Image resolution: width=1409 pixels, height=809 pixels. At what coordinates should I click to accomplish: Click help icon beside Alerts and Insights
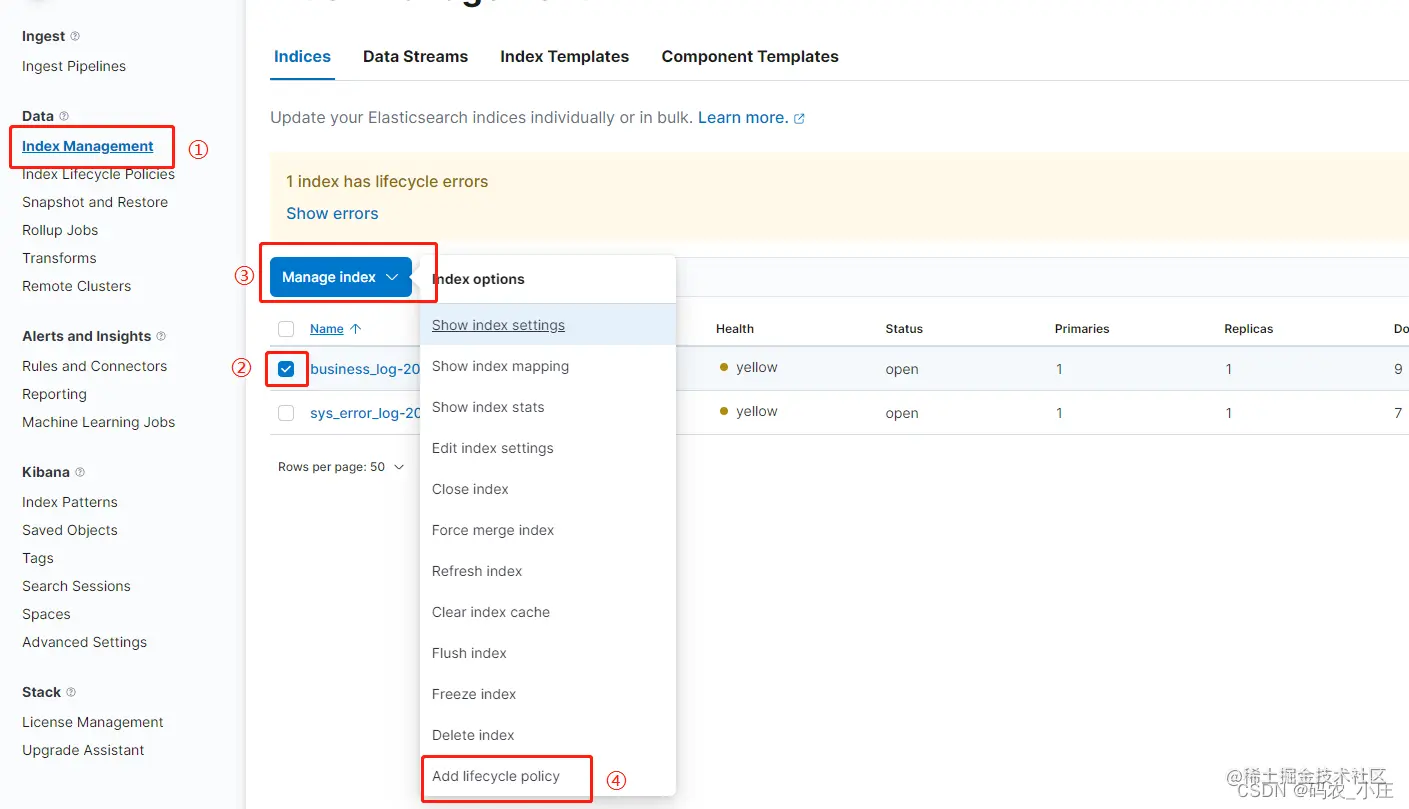[x=161, y=336]
